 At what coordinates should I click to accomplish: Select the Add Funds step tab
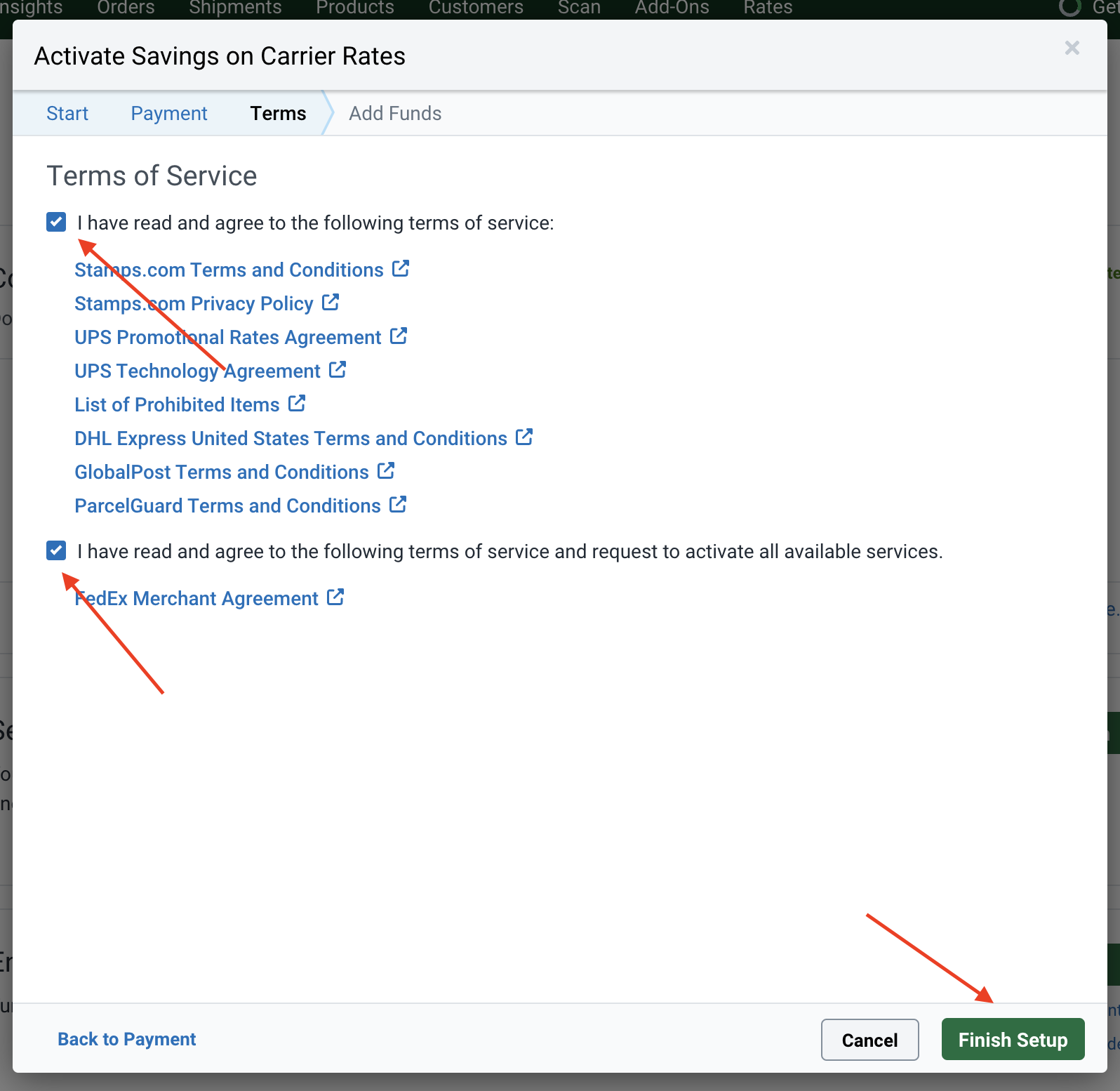tap(395, 114)
